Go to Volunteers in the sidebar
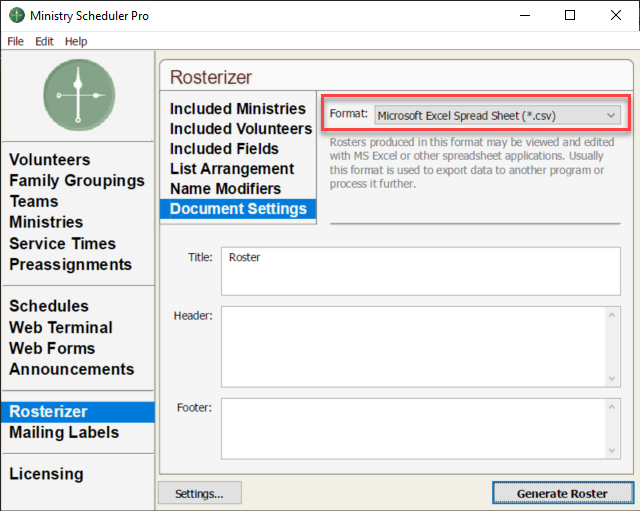640x511 pixels. point(49,160)
